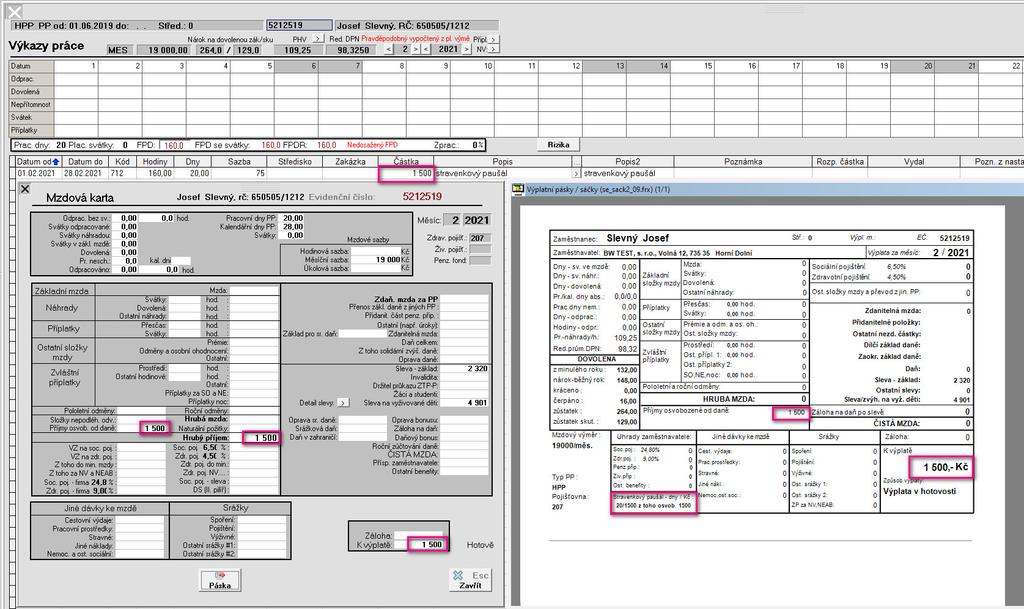Click the Sleva na vyživované děti field 4 901
The height and width of the screenshot is (609, 1024).
pyautogui.click(x=464, y=403)
